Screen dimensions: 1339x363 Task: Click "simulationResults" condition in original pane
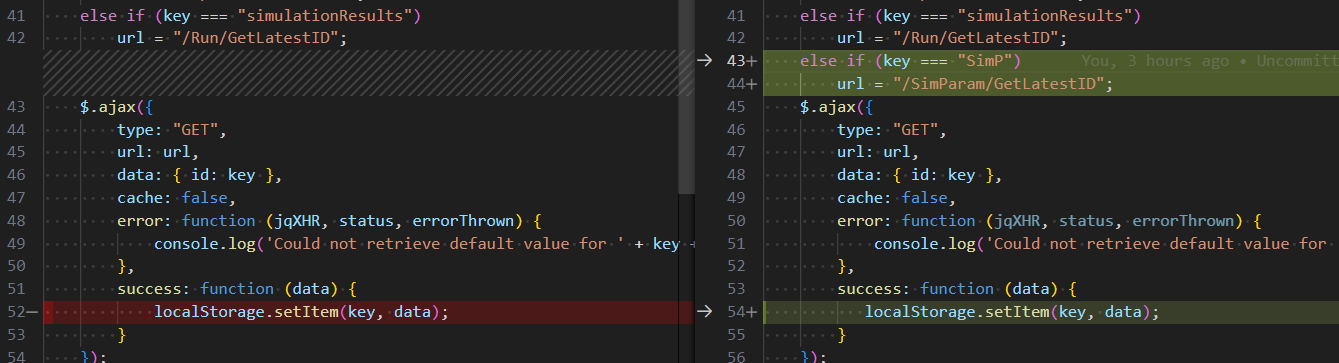click(251, 16)
